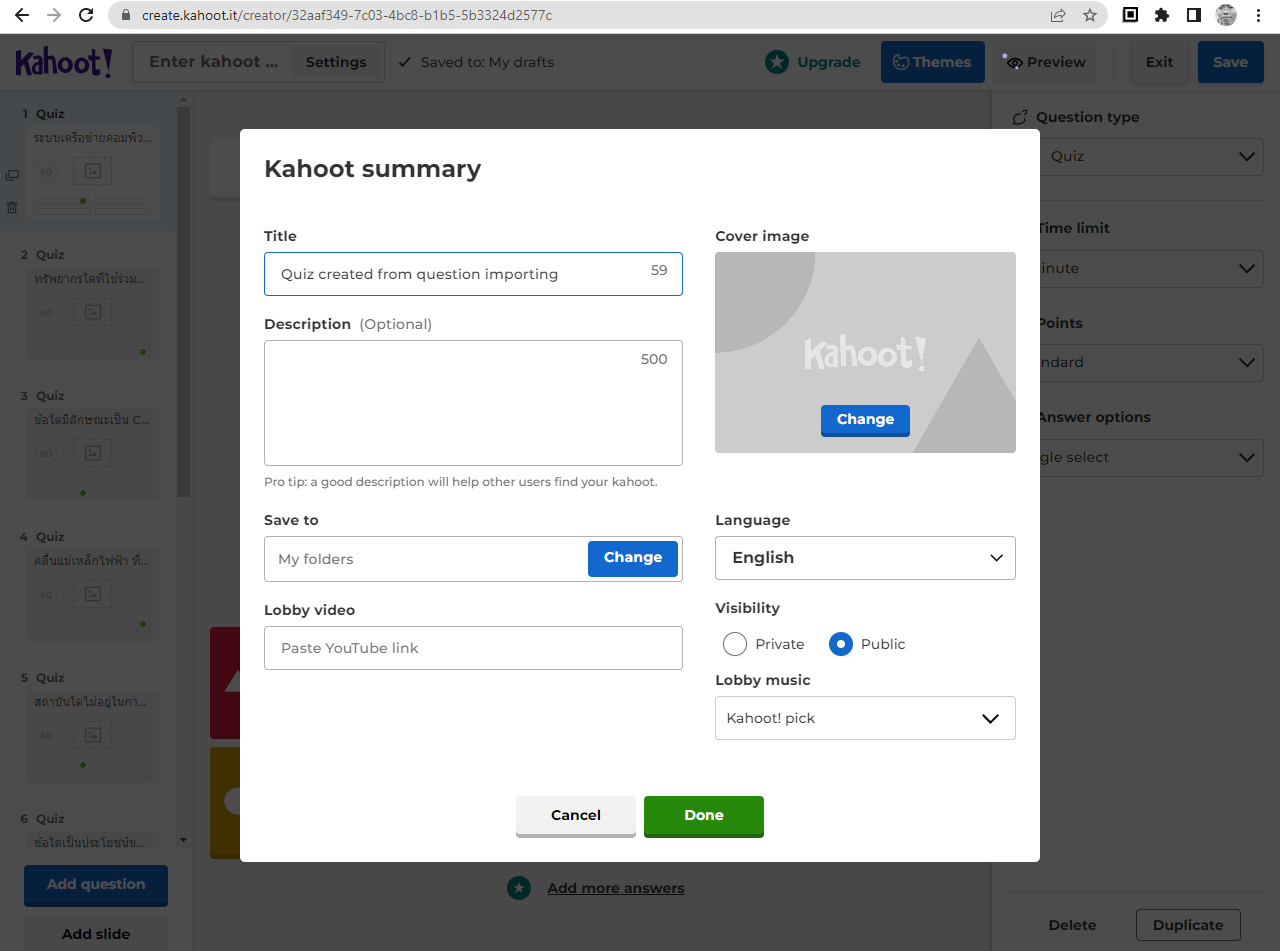Change the cover image
Screen dimensions: 1280x951
tap(865, 420)
